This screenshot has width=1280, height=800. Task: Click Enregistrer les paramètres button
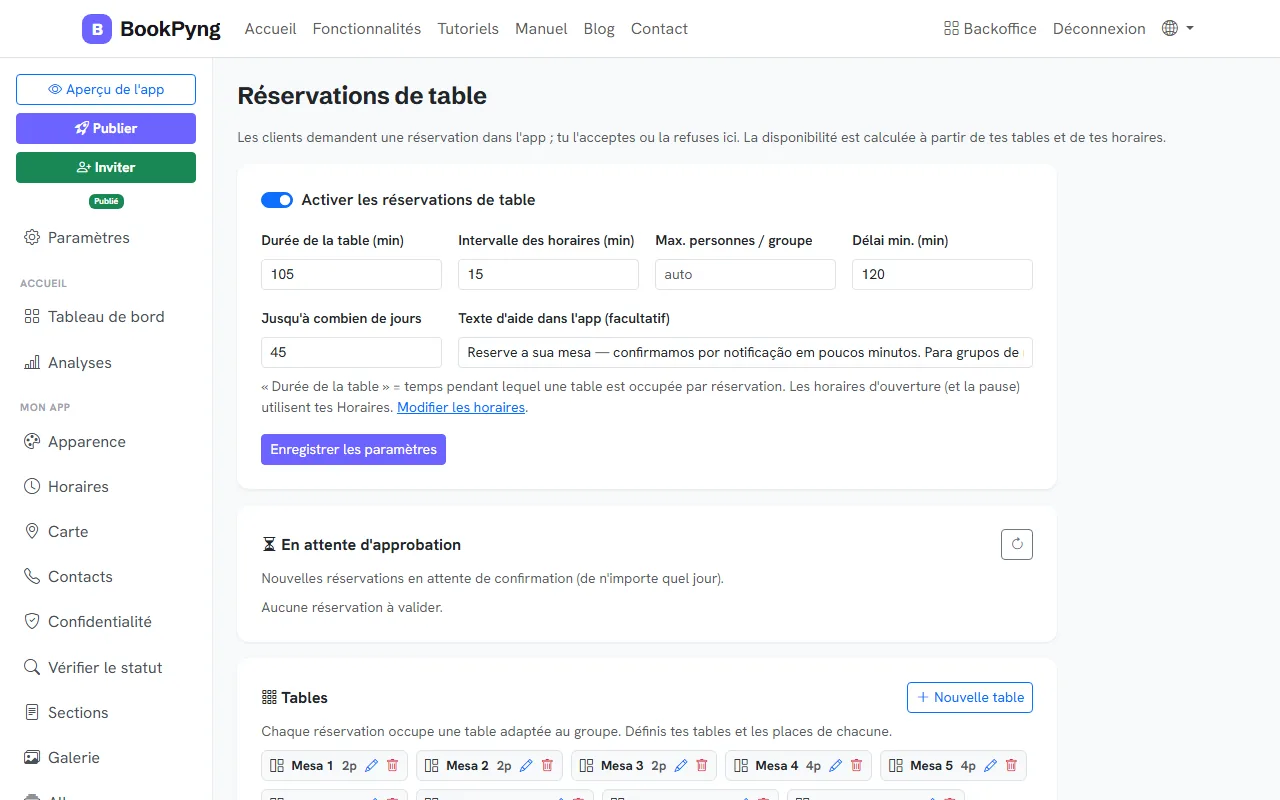[353, 449]
